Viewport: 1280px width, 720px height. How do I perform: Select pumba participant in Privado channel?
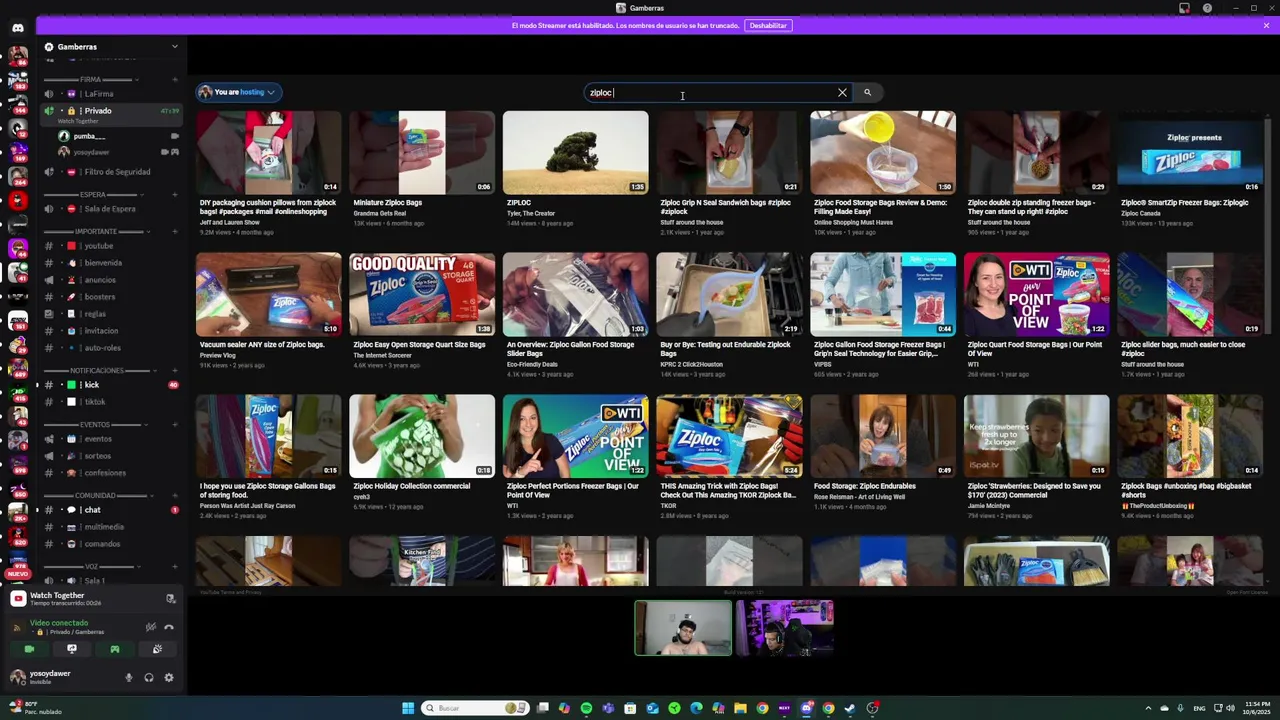point(118,136)
